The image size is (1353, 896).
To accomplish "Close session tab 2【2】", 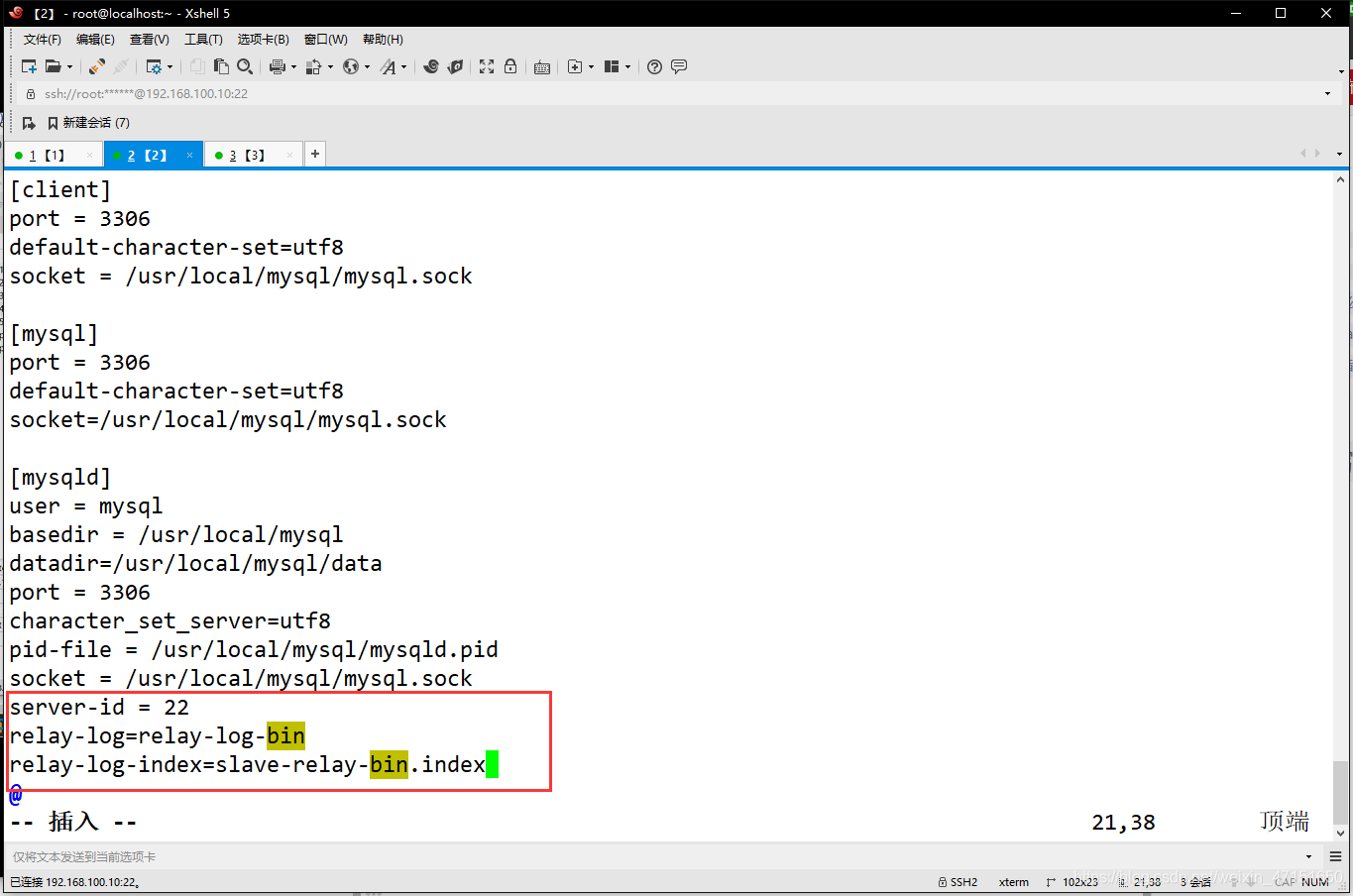I will coord(189,156).
